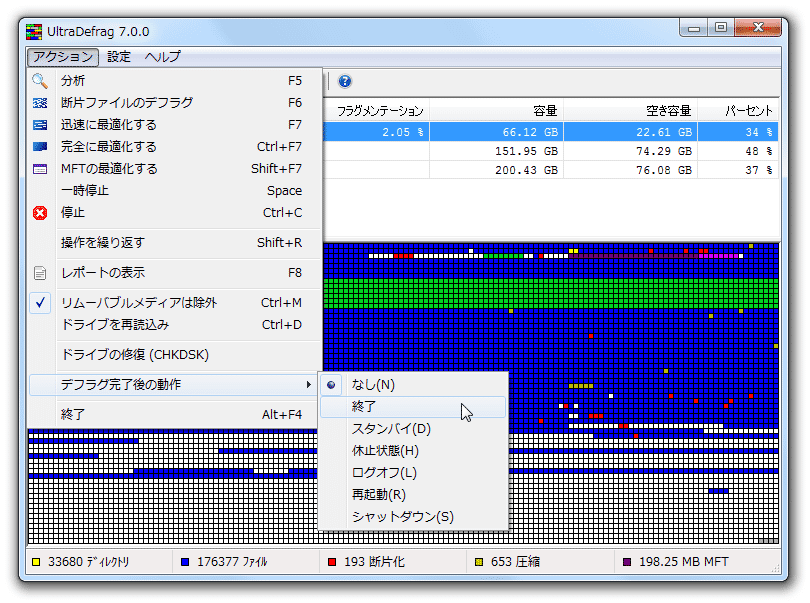
Task: Choose レポートの表示 menu entry
Action: [175, 273]
